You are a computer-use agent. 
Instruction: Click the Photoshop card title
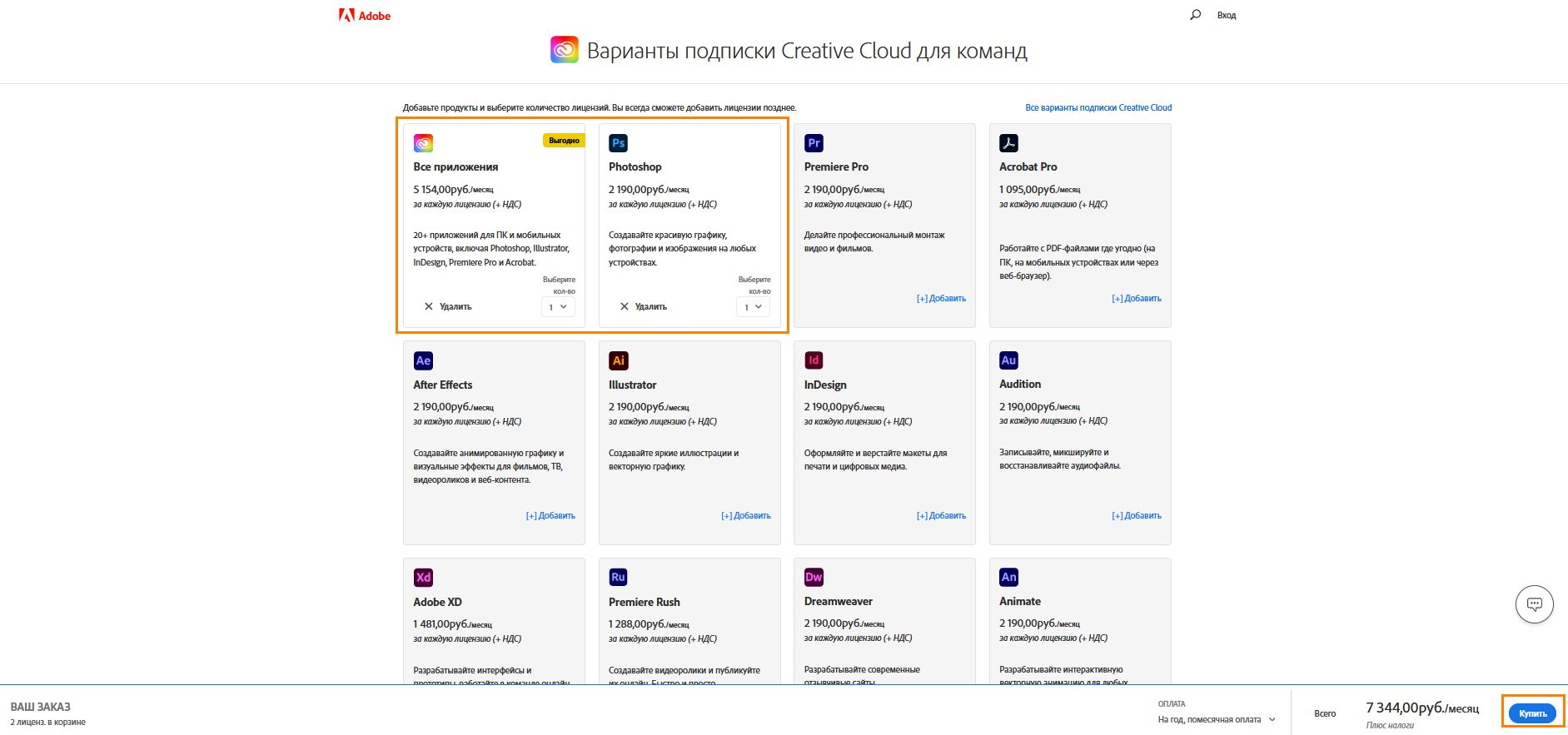[x=635, y=166]
